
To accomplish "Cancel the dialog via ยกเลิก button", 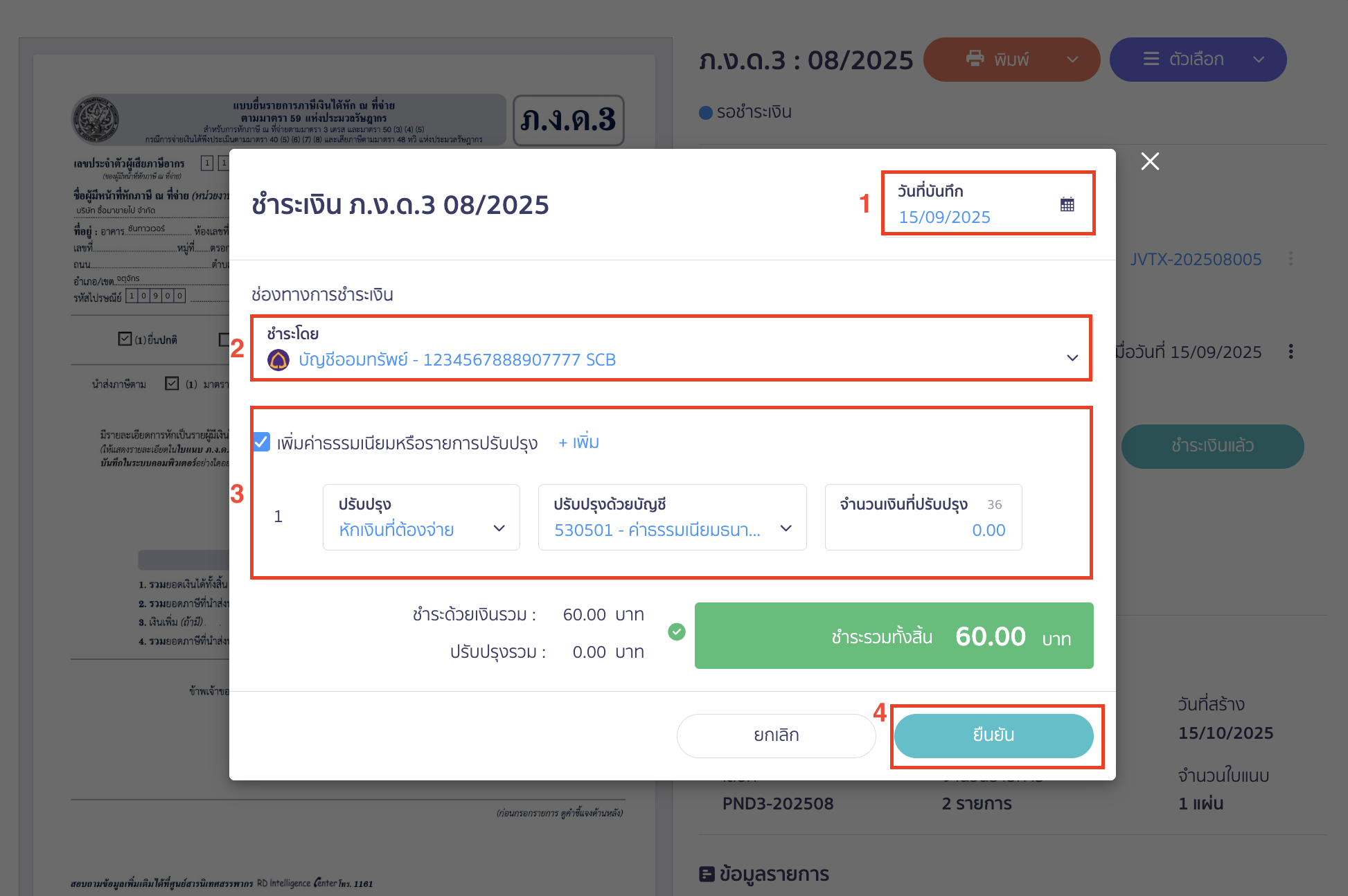I will 776,735.
